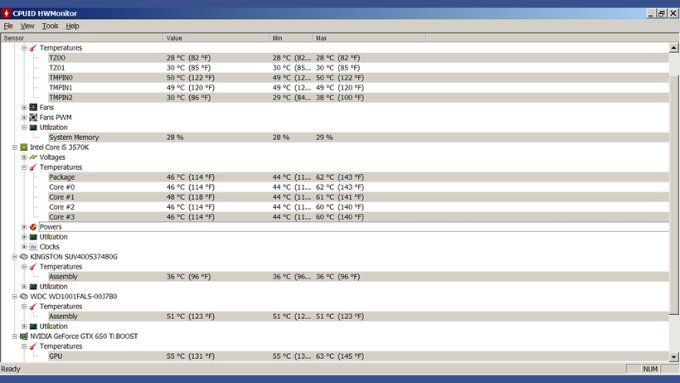Click thermometer icon of WDC Temperatures

point(33,306)
